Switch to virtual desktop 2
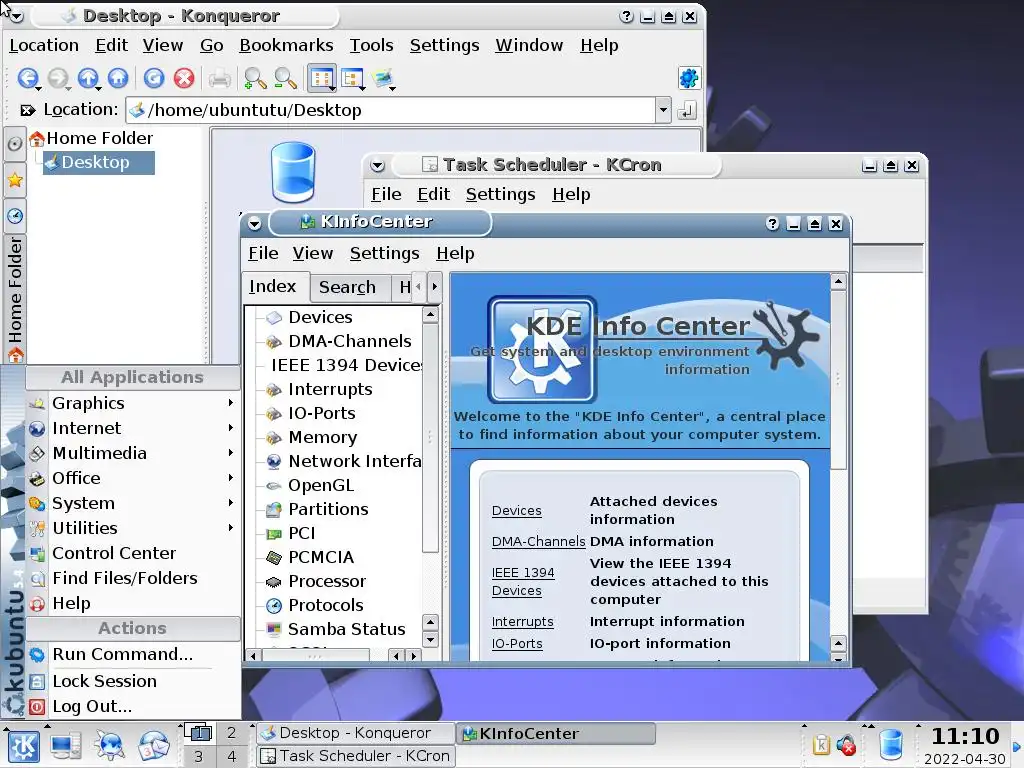This screenshot has width=1024, height=768. (x=231, y=733)
